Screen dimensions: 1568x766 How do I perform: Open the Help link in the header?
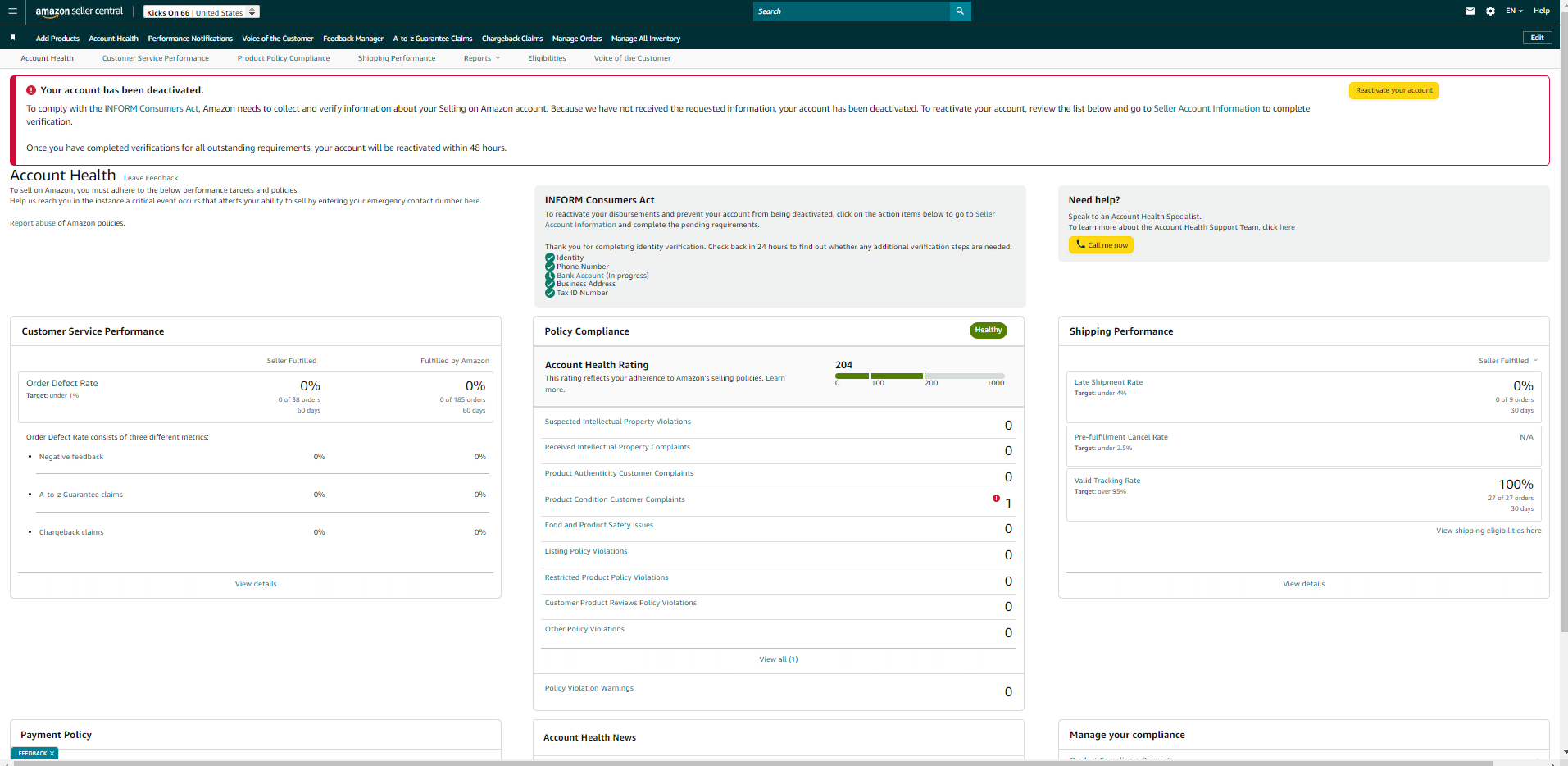[1542, 11]
